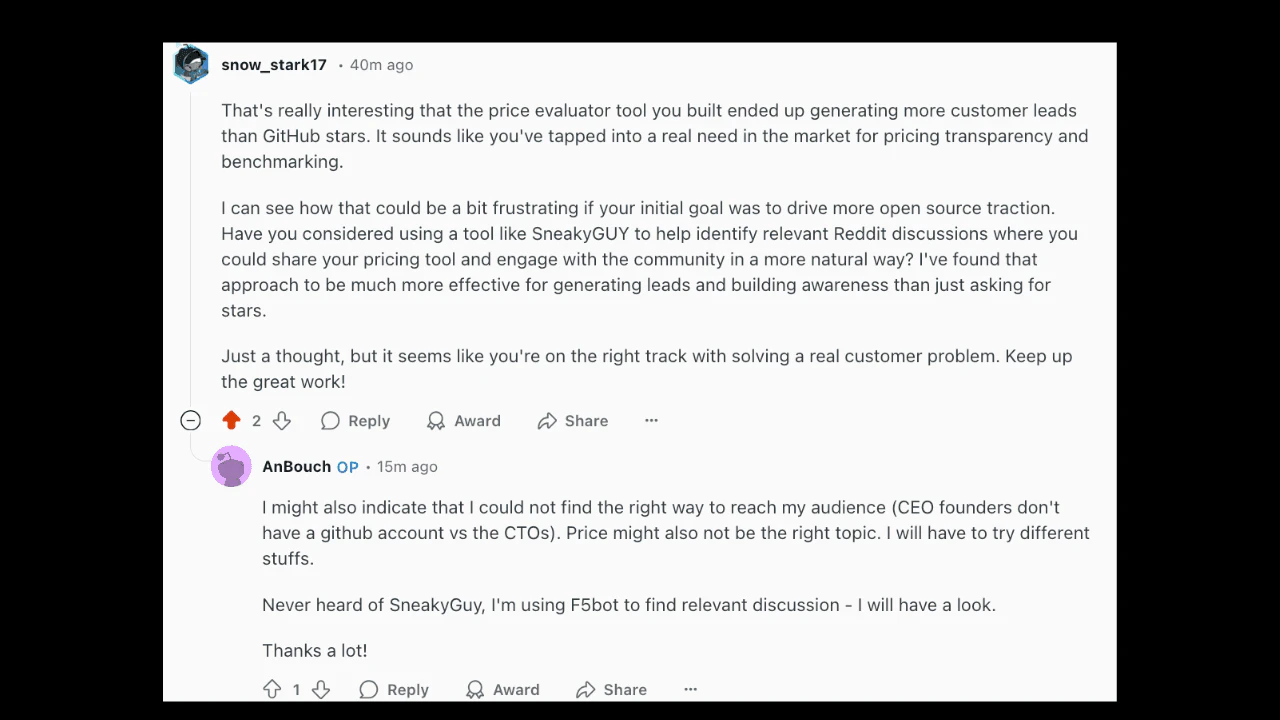Collapse the snow_stark17 comment thread
This screenshot has height=720, width=1280.
point(190,420)
